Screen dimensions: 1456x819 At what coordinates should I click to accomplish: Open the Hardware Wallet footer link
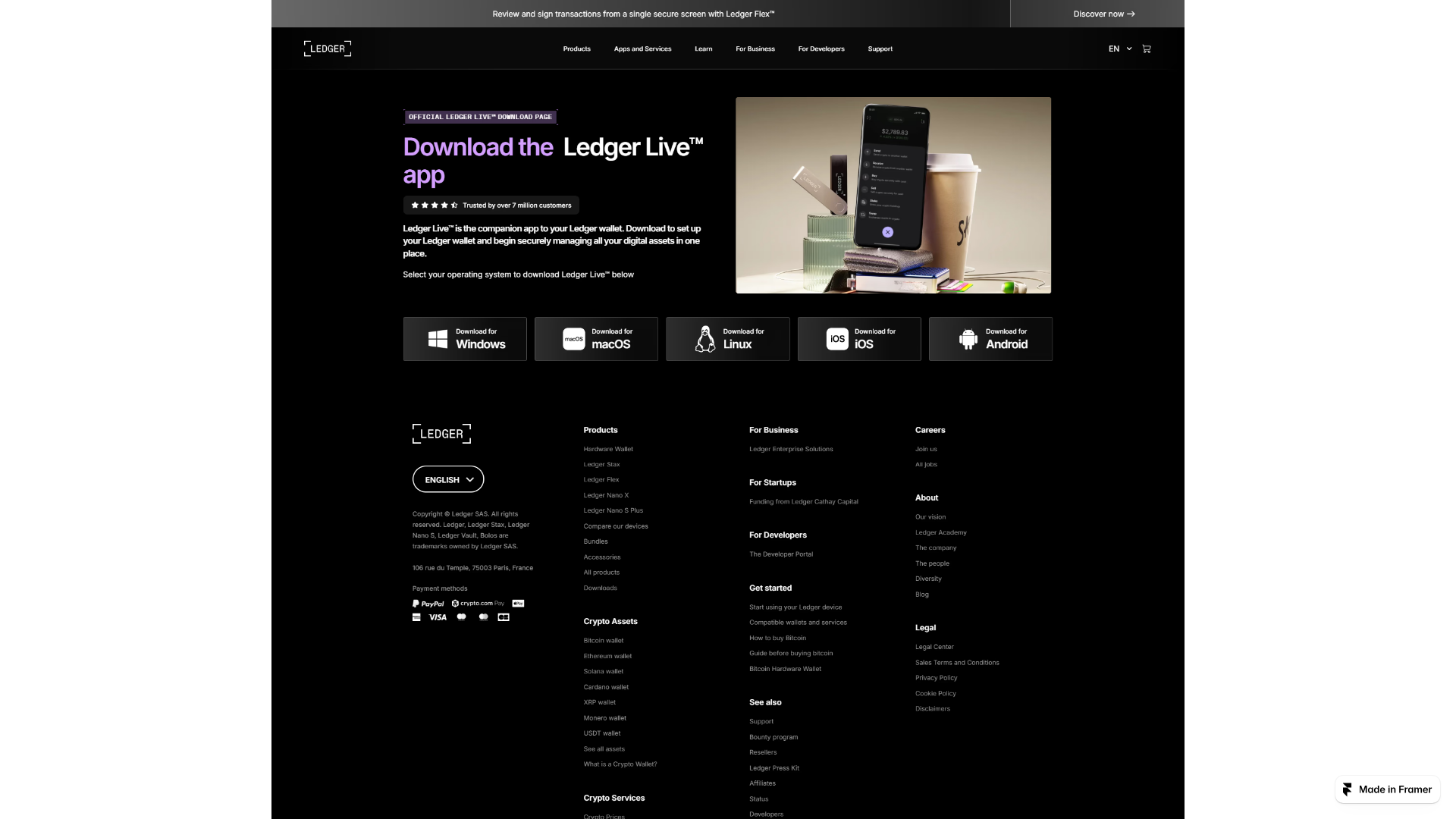(x=608, y=449)
